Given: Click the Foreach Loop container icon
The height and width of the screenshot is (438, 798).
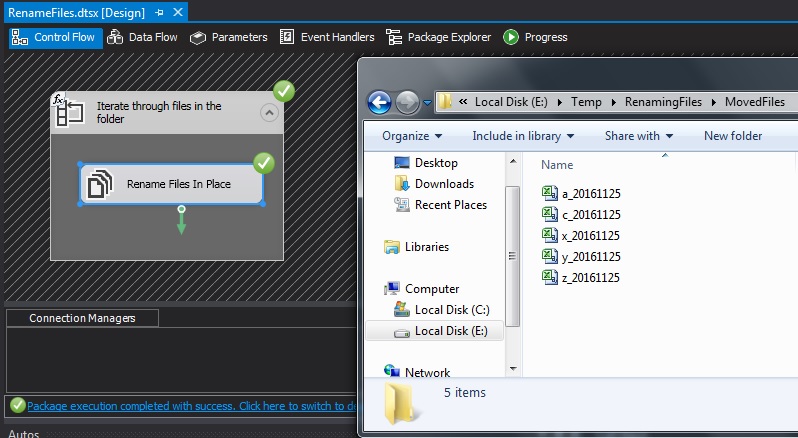Looking at the screenshot, I should [x=71, y=112].
